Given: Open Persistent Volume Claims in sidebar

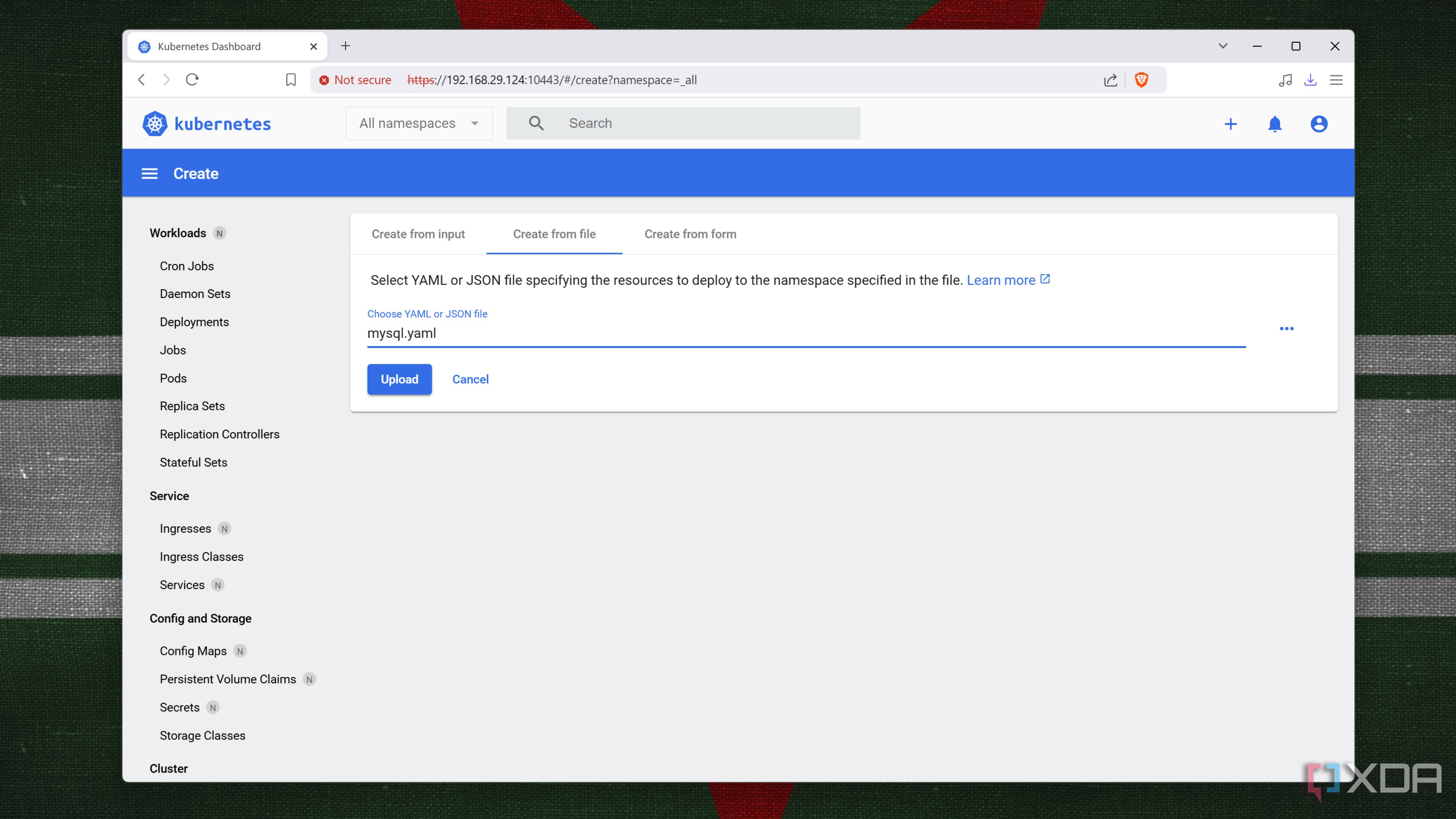Looking at the screenshot, I should coord(228,679).
